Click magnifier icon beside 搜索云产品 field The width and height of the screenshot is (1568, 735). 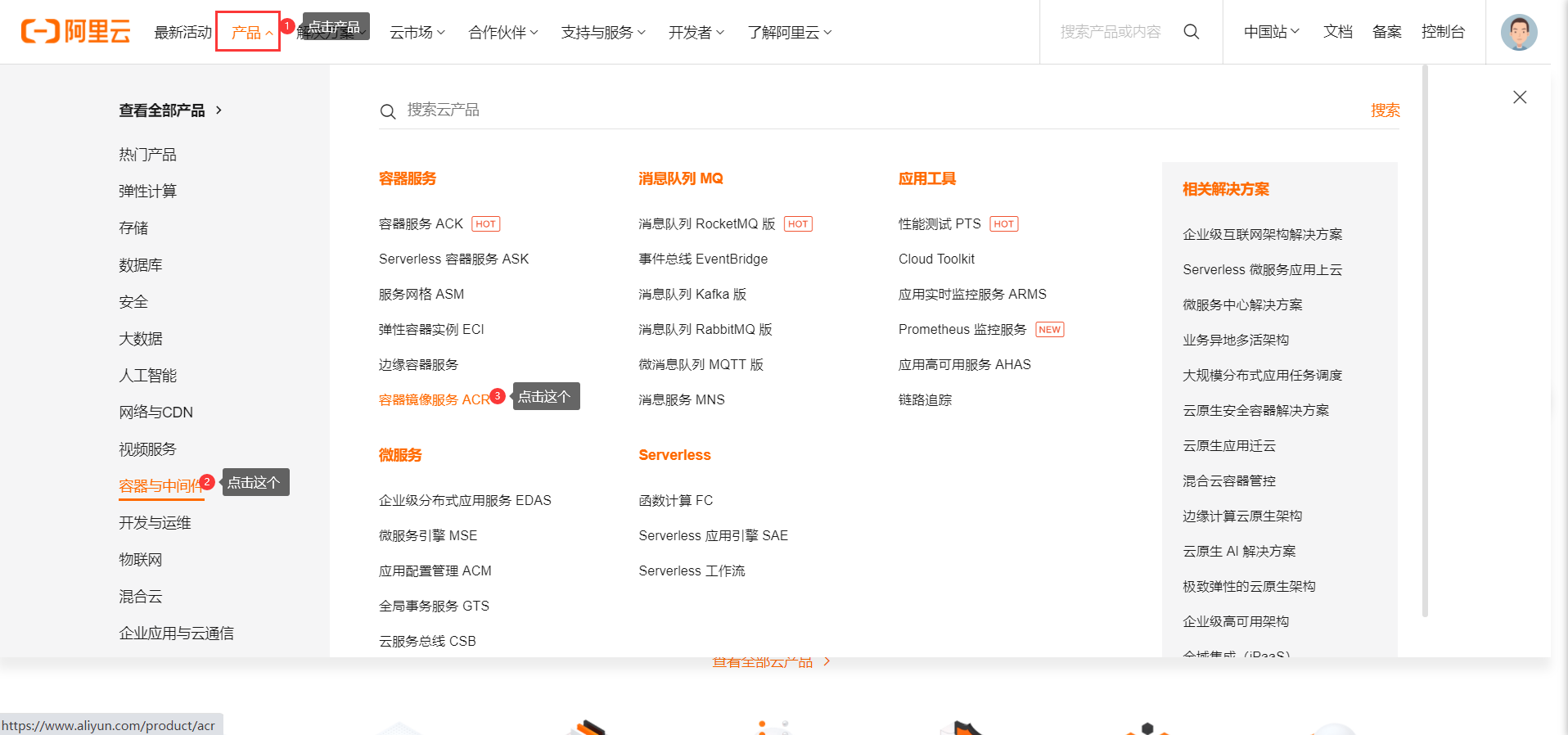pos(388,111)
